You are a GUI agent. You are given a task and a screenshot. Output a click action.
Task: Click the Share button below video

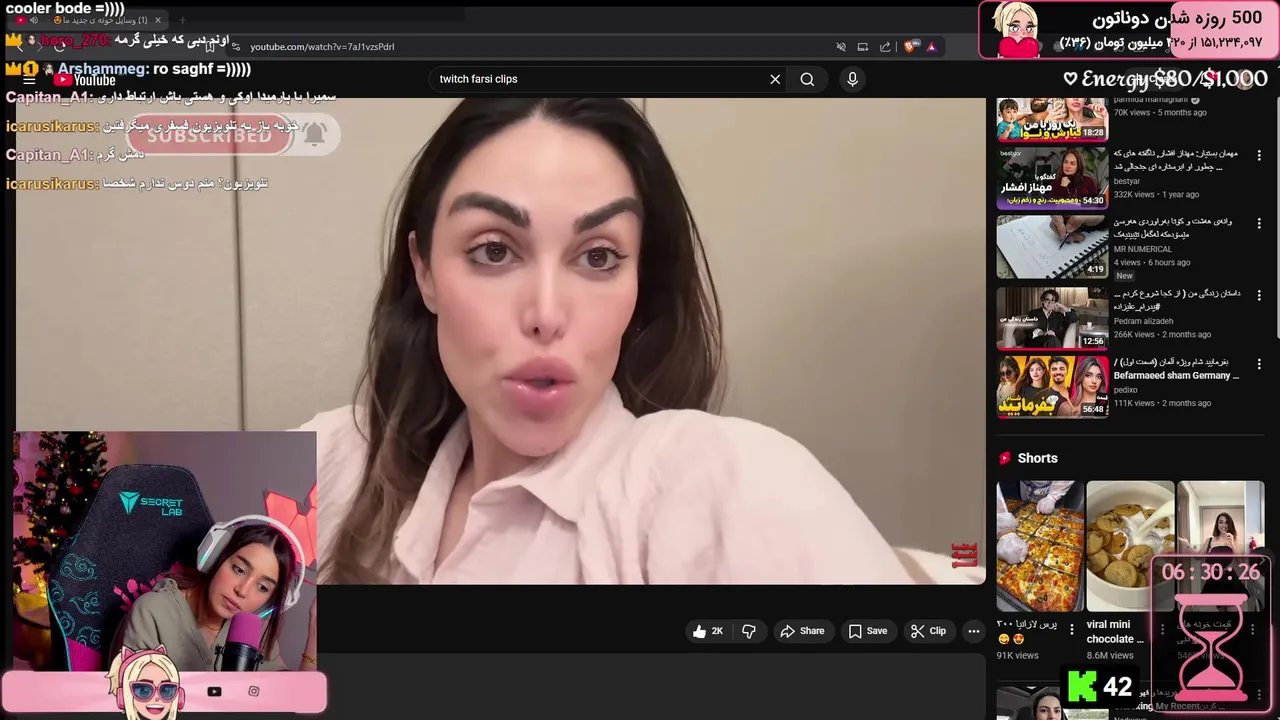point(802,631)
